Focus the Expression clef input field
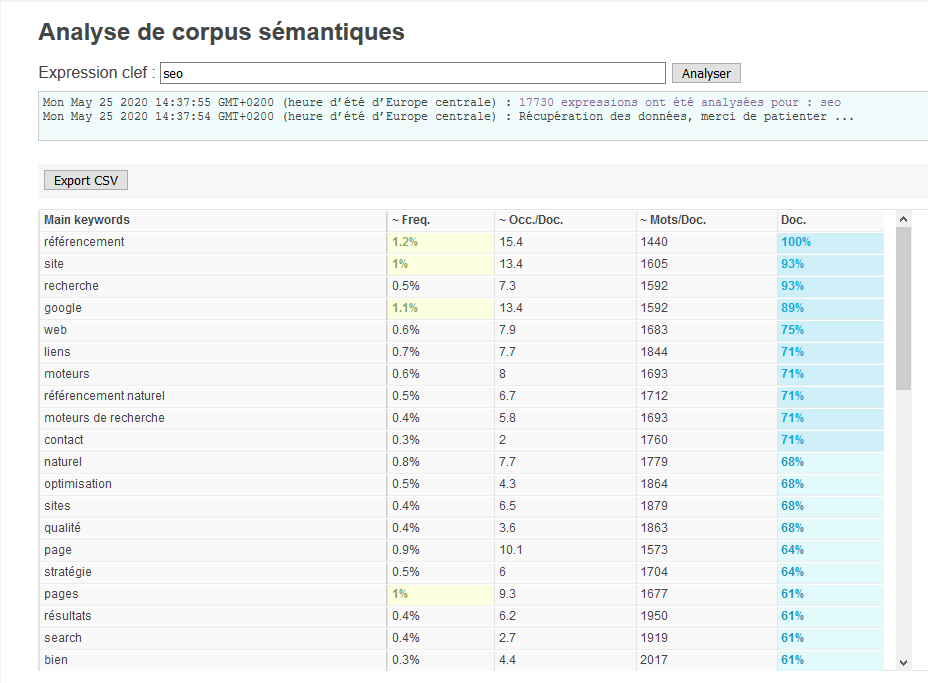Viewport: 928px width, 683px height. coord(413,73)
